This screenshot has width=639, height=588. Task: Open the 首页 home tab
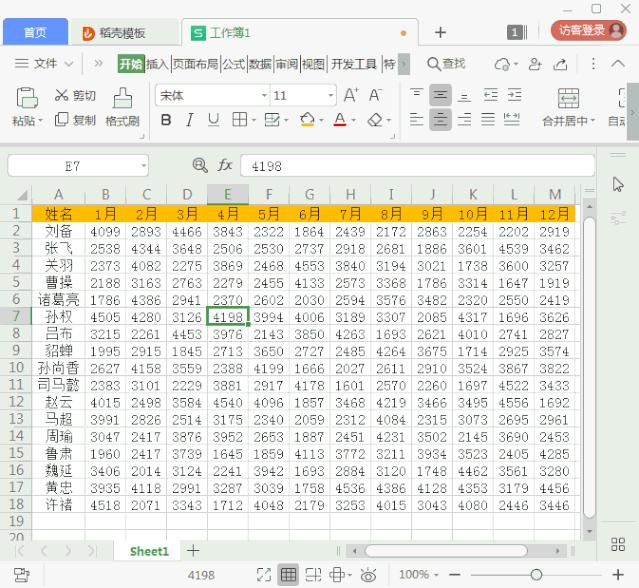pos(35,32)
